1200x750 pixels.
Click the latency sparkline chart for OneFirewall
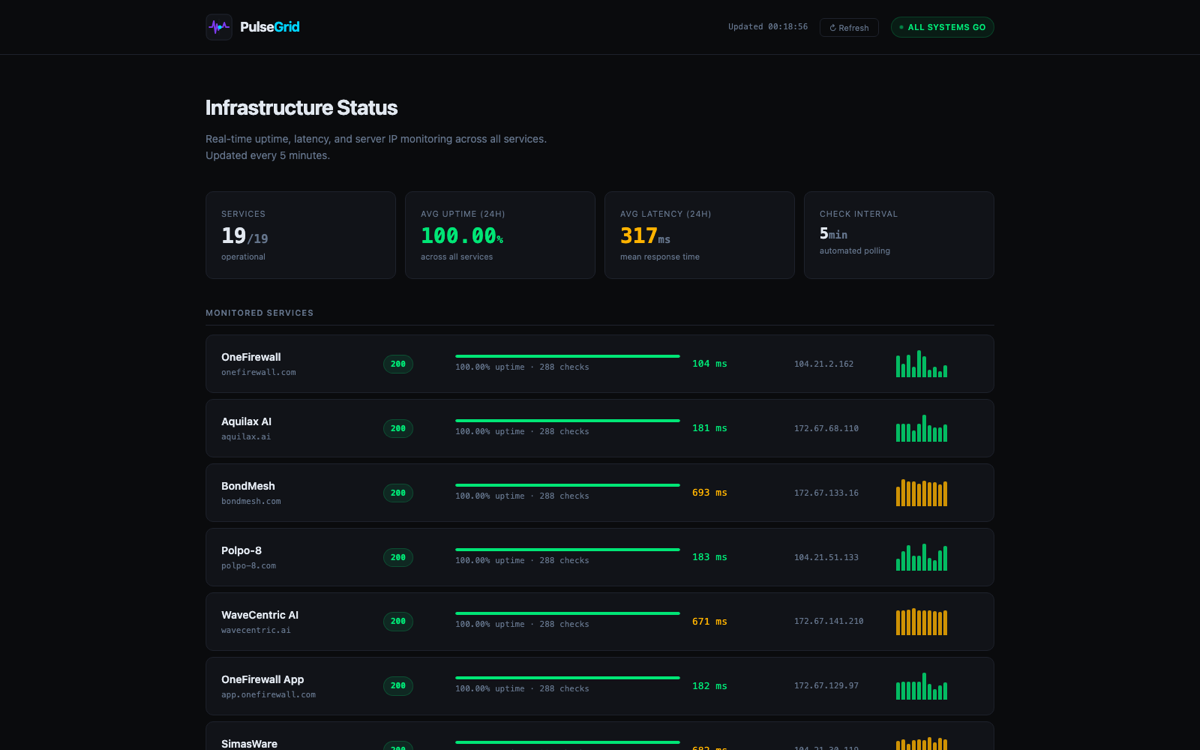pyautogui.click(x=922, y=364)
